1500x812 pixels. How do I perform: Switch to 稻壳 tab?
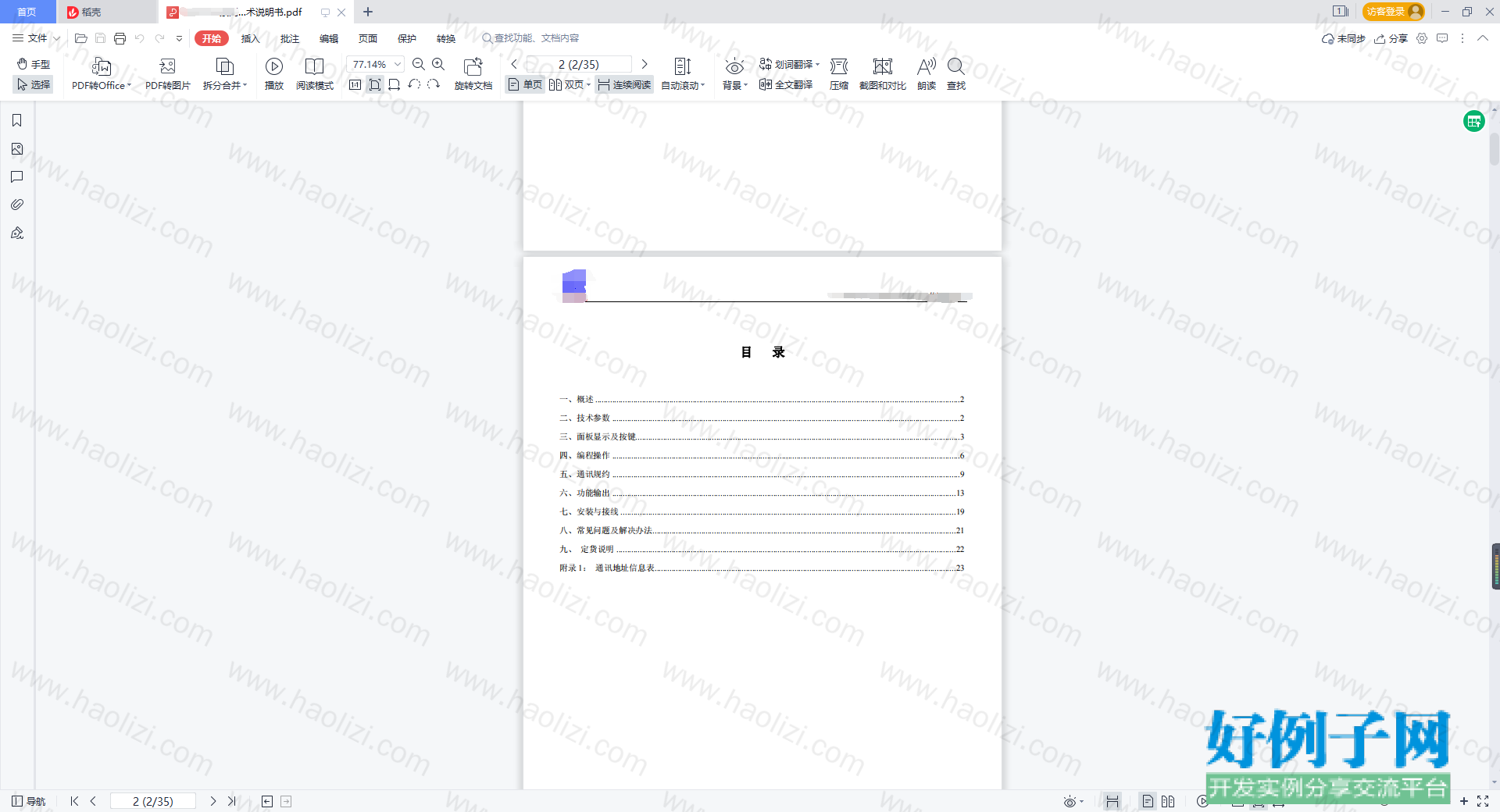(107, 12)
